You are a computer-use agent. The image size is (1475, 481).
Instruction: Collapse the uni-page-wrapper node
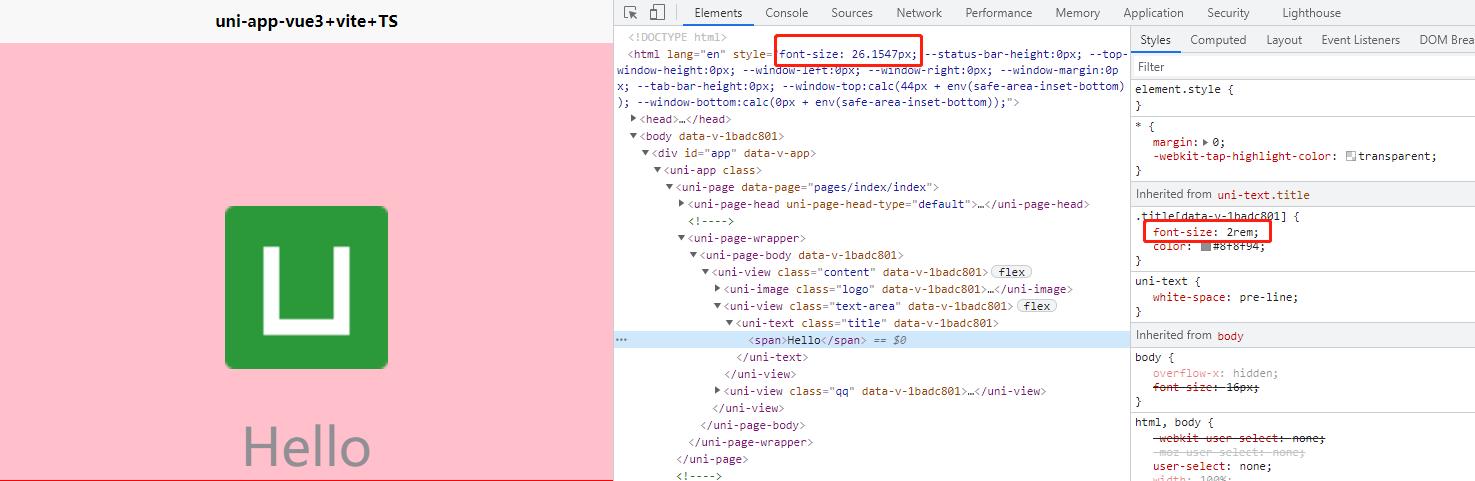click(x=682, y=238)
